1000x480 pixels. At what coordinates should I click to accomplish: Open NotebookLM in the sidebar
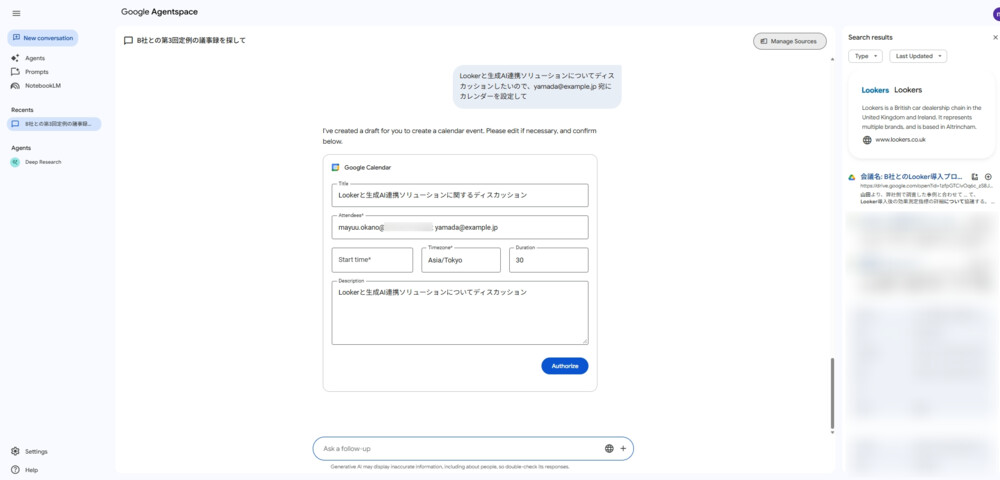tap(43, 85)
